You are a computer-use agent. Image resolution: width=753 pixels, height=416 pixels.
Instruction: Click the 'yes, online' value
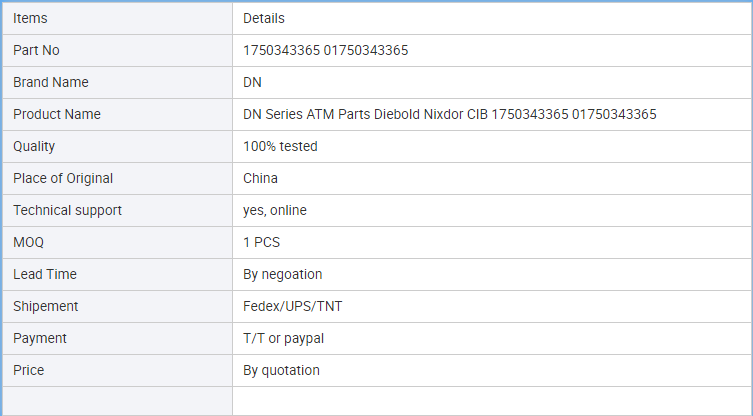(x=275, y=210)
